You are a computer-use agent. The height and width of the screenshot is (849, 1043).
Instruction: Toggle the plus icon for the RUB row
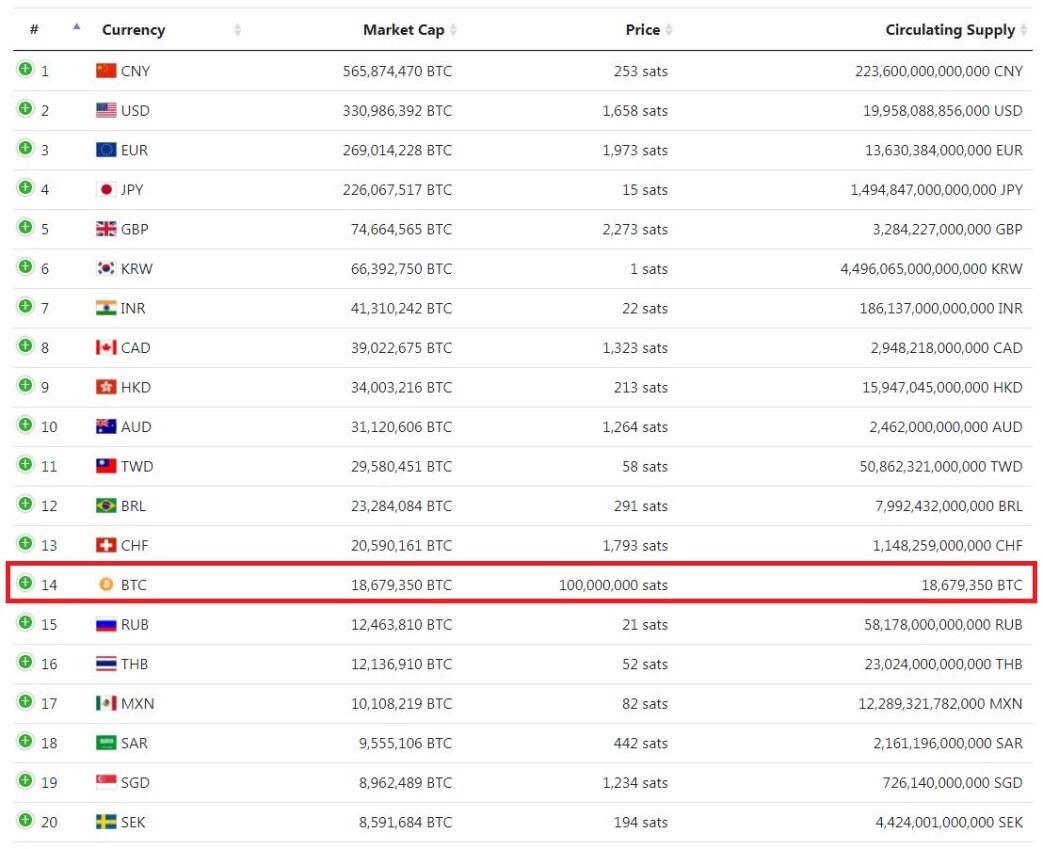pos(25,621)
